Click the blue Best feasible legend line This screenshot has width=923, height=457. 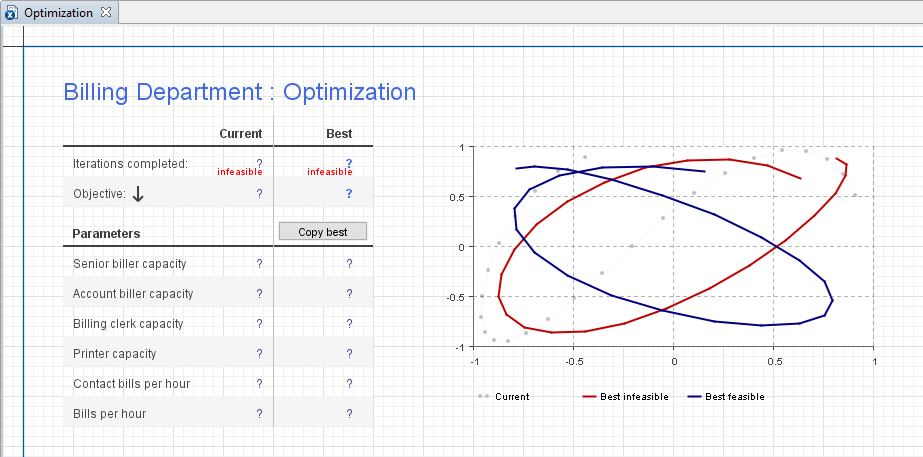pyautogui.click(x=695, y=397)
